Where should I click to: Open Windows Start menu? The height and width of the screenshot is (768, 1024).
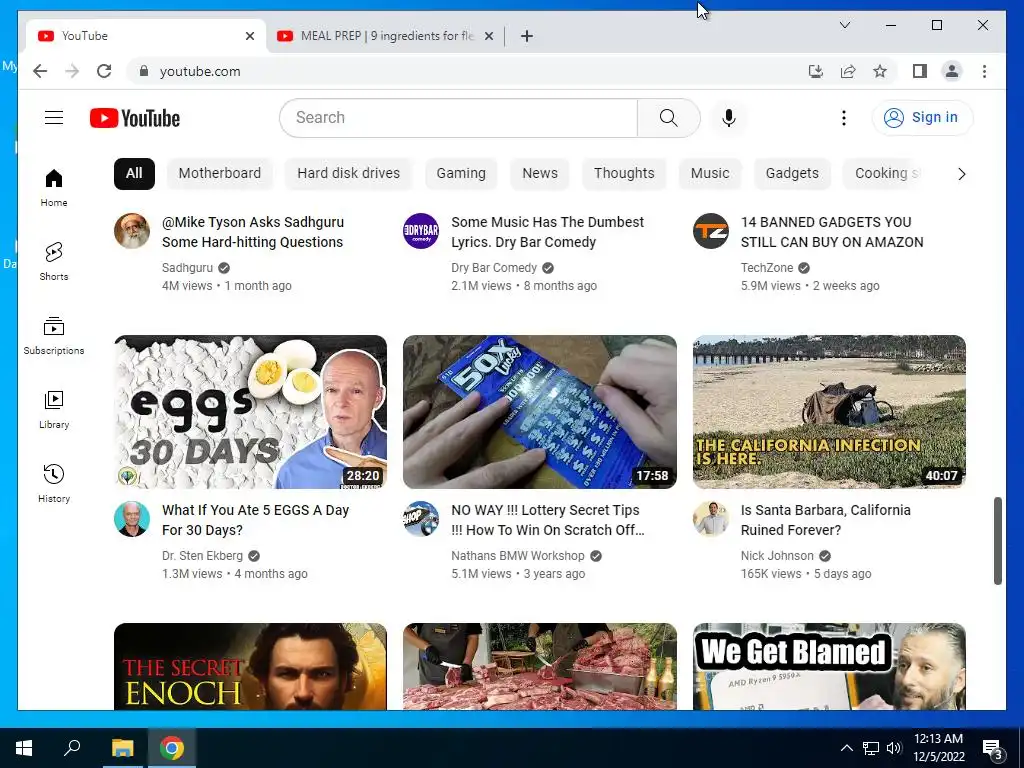(24, 748)
